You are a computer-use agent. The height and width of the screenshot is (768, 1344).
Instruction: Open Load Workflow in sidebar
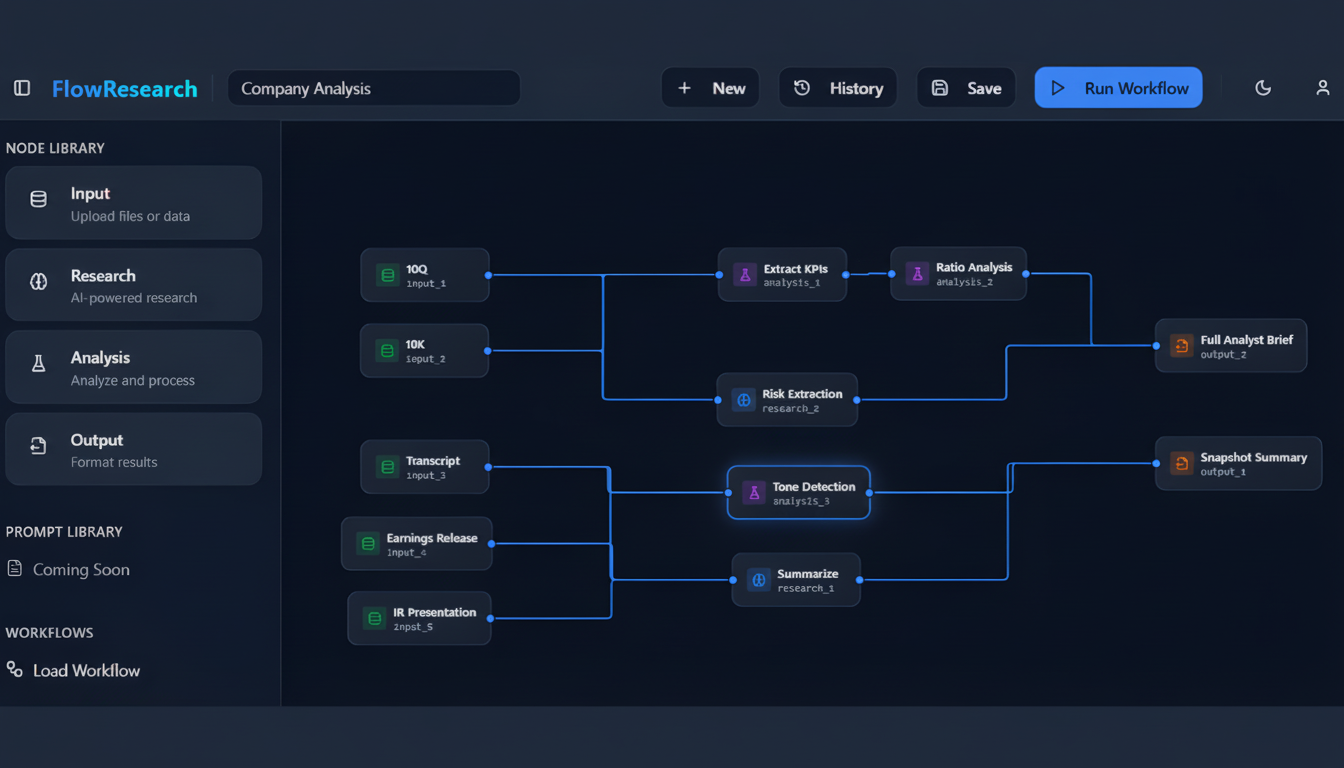85,670
